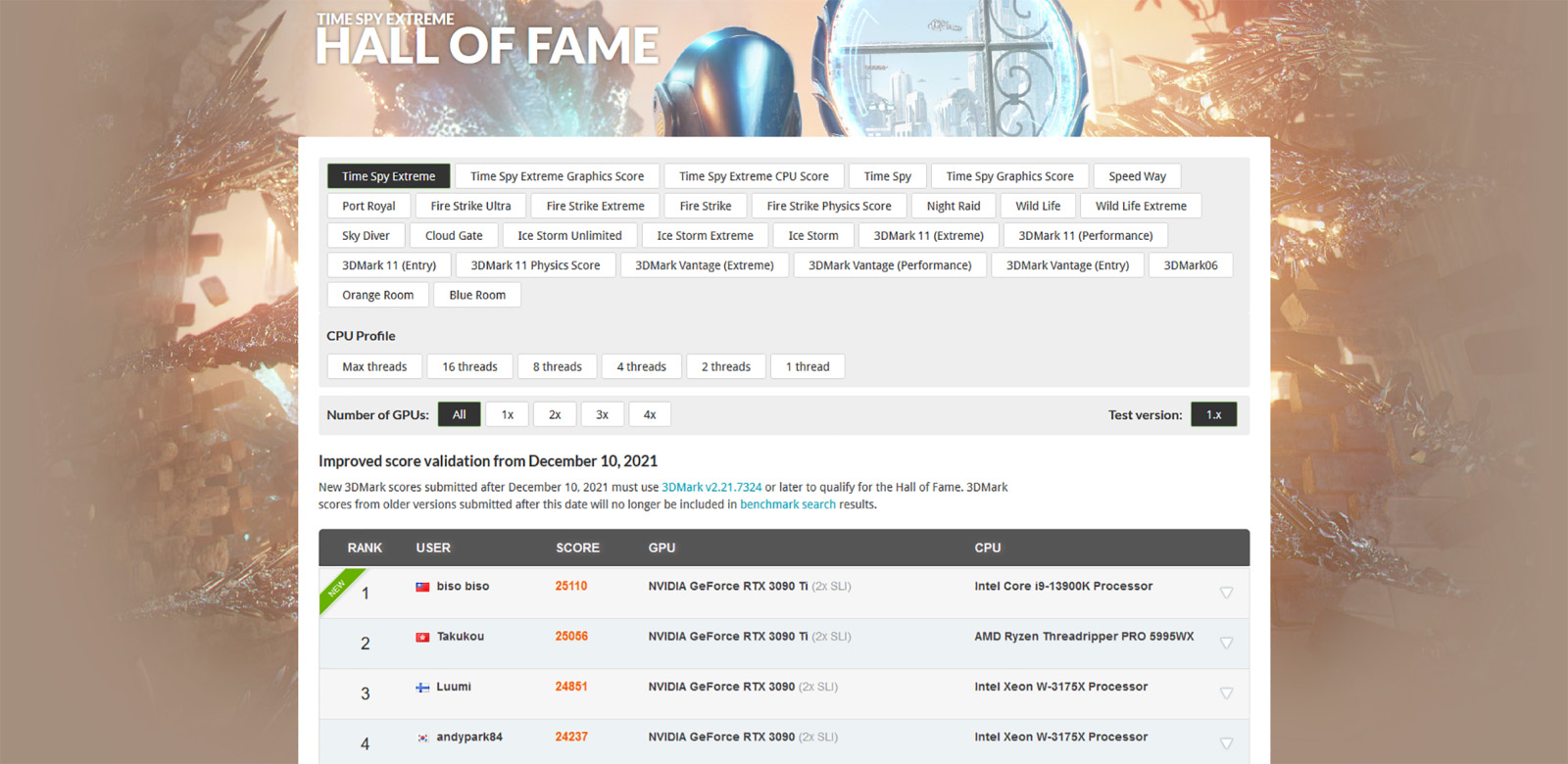Viewport: 1568px width, 764px height.
Task: Click the green NEW ribbon on rank 1
Action: point(337,587)
